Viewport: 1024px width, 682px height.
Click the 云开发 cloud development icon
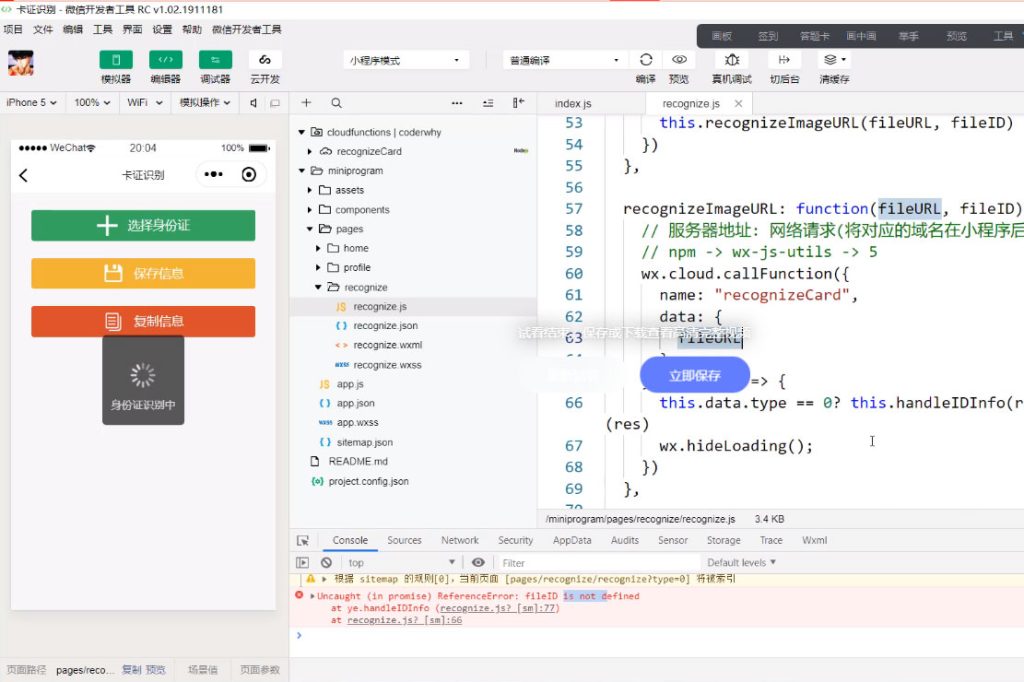tap(265, 60)
